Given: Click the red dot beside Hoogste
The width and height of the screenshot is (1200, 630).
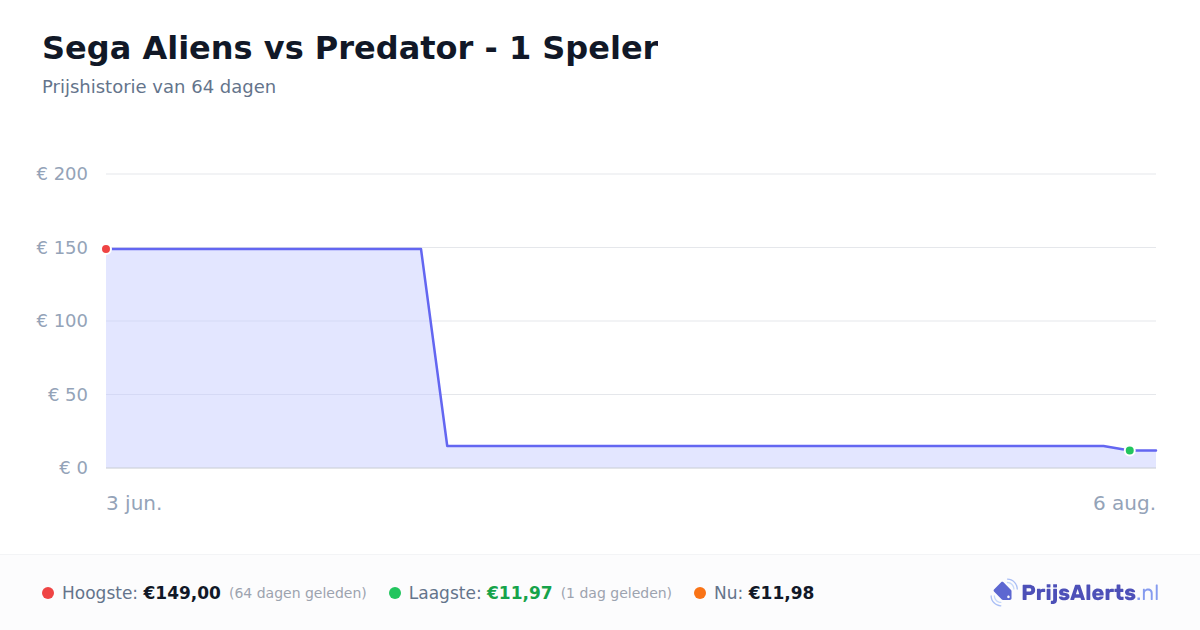Looking at the screenshot, I should pyautogui.click(x=48, y=593).
